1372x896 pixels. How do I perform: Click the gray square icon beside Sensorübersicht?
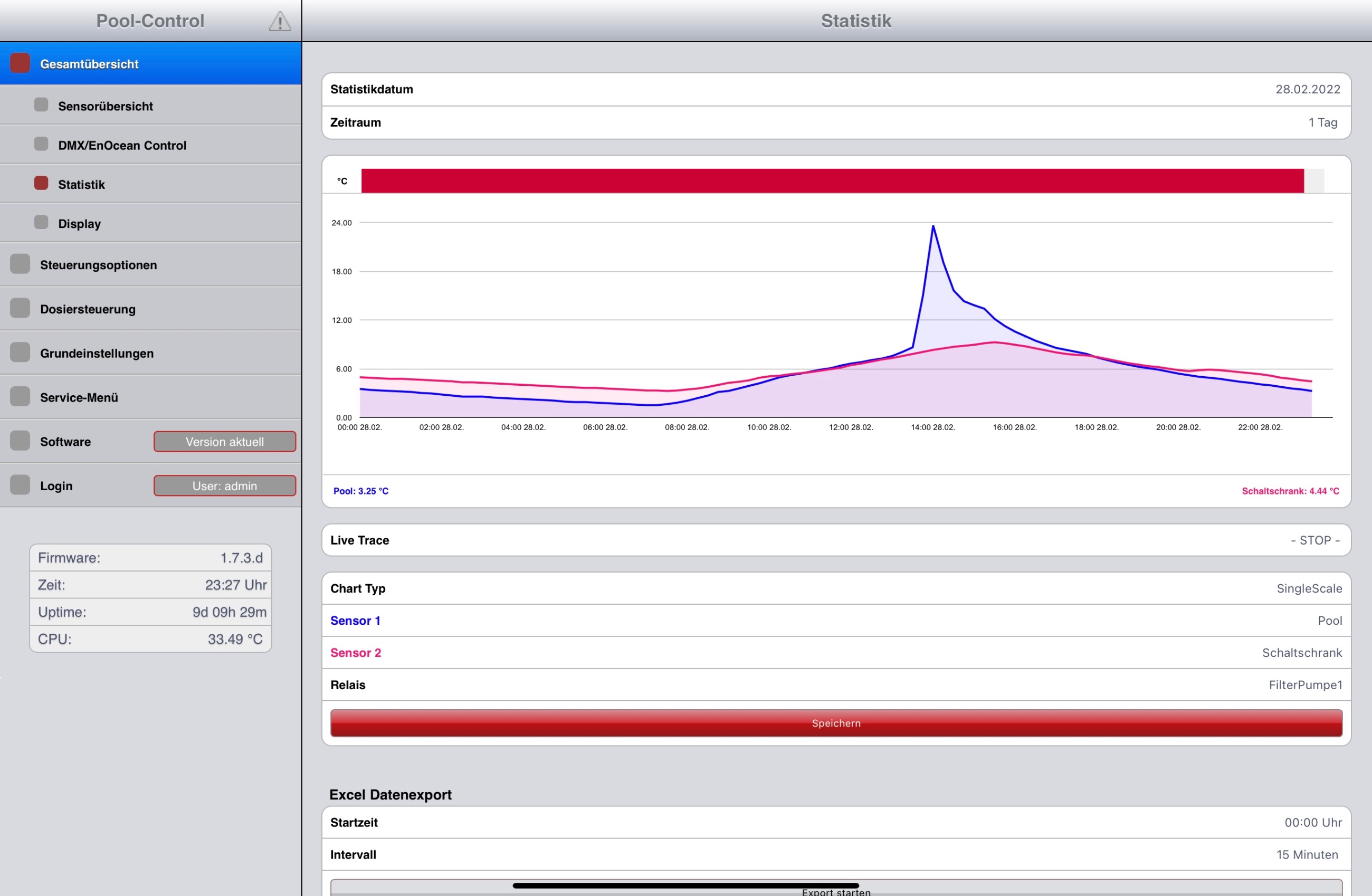(41, 105)
